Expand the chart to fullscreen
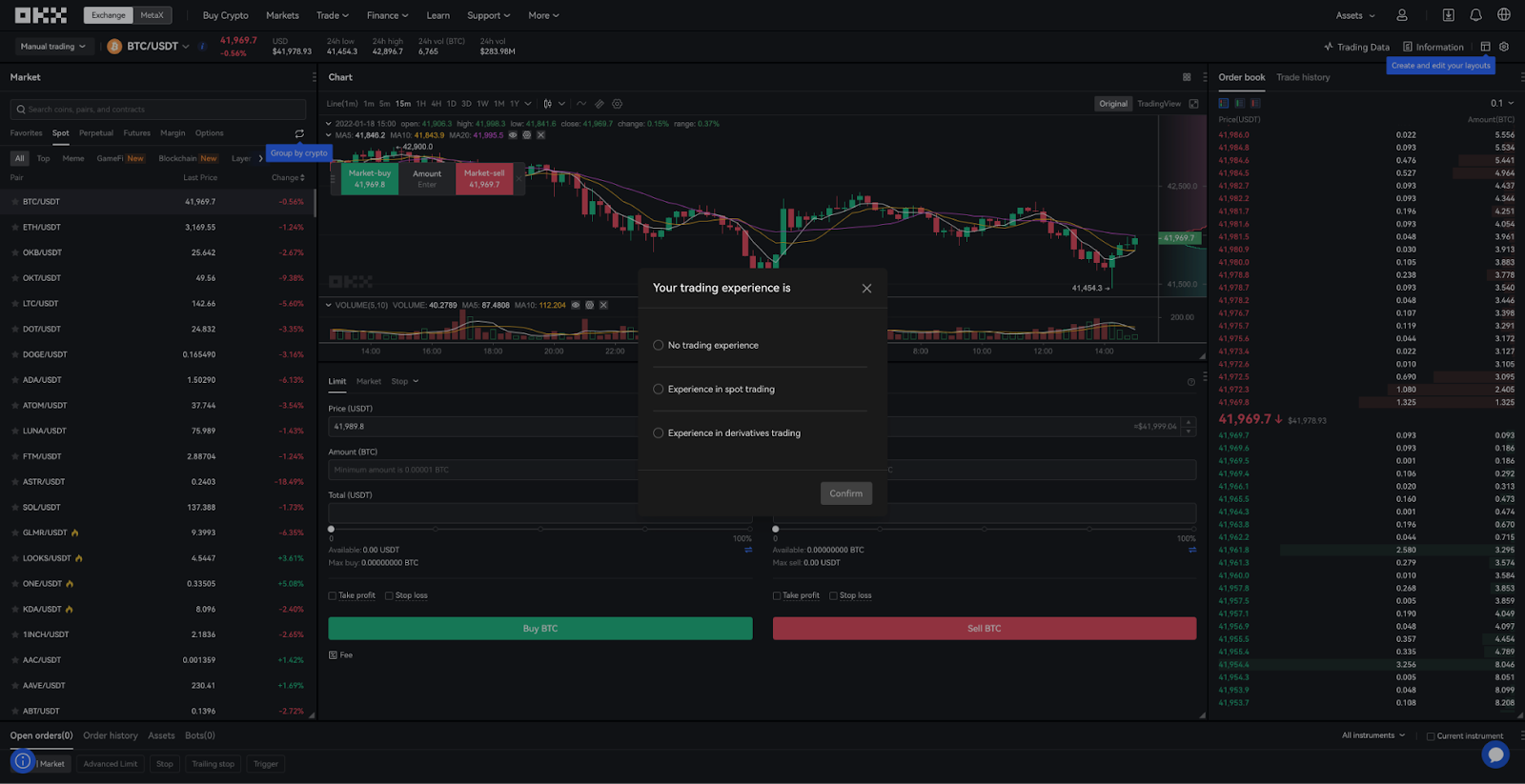Viewport: 1525px width, 784px height. pos(1193,104)
